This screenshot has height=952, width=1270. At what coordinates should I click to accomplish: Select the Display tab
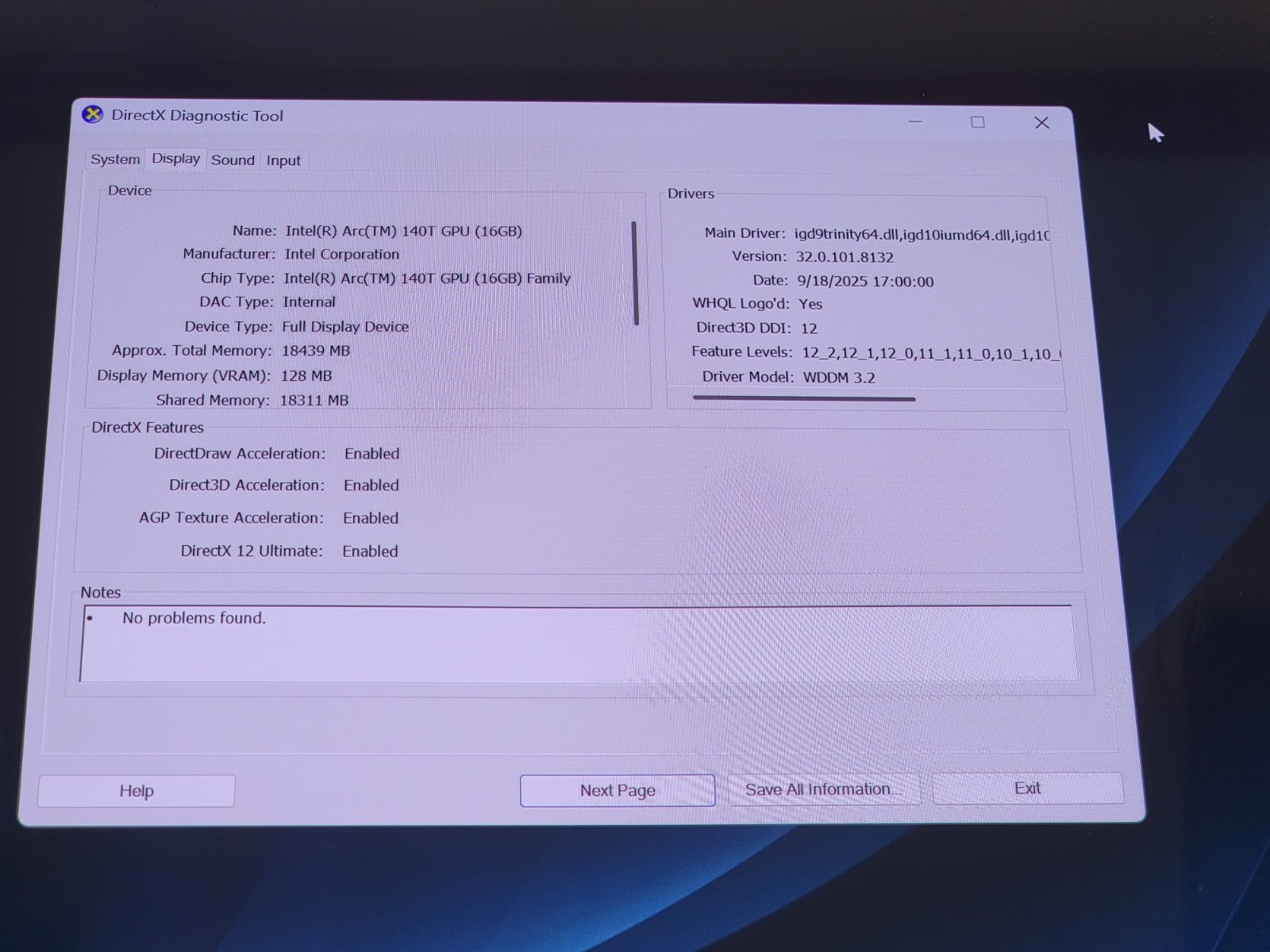click(x=175, y=159)
